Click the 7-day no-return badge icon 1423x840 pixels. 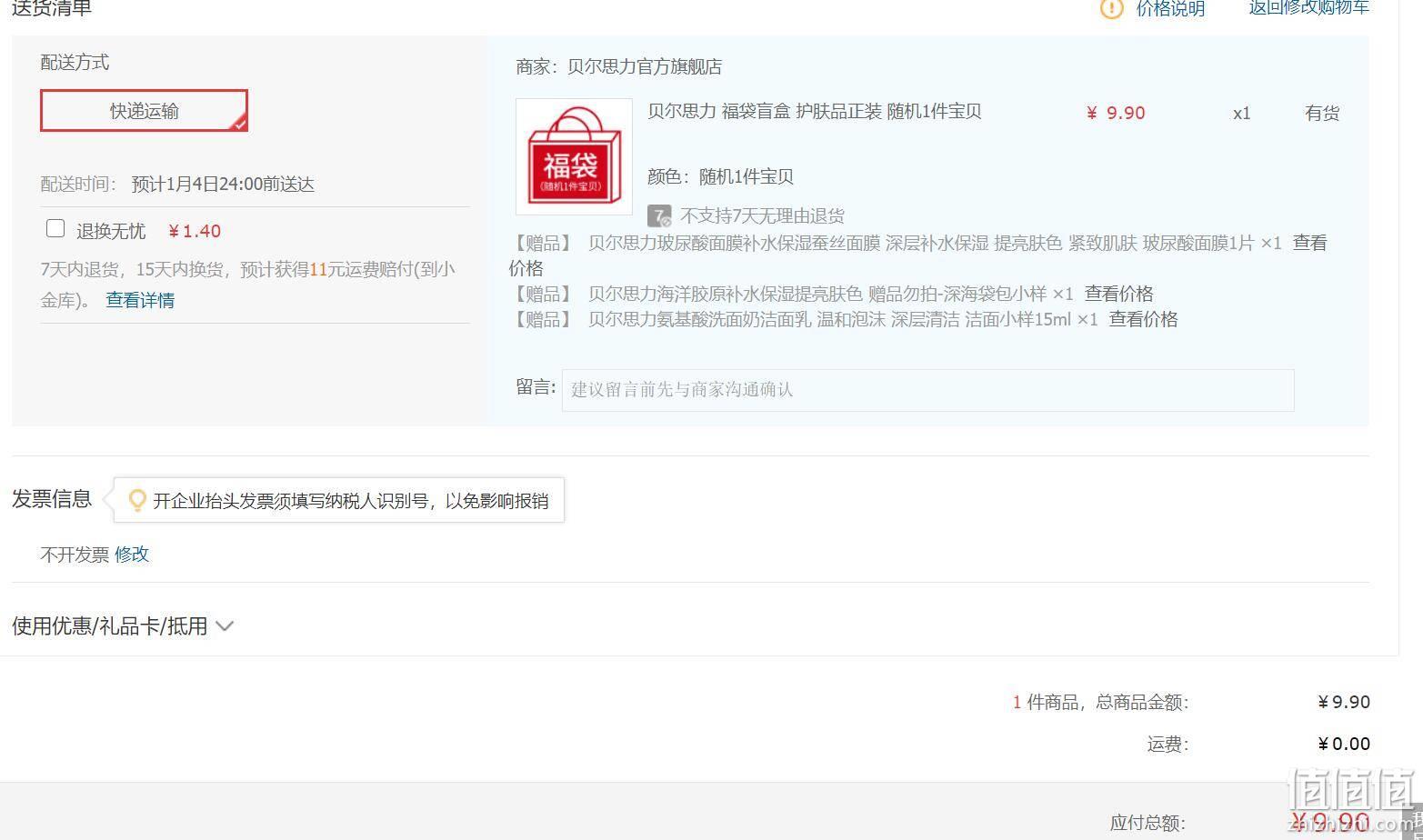(659, 215)
